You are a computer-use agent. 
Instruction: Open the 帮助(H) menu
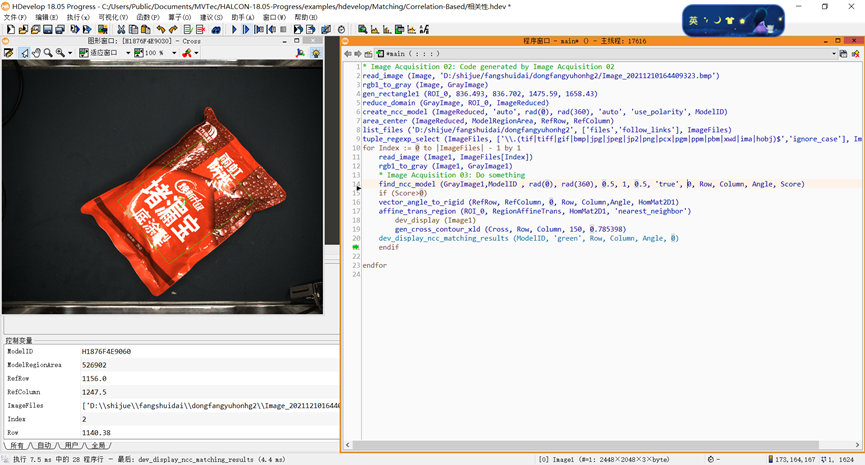(306, 17)
